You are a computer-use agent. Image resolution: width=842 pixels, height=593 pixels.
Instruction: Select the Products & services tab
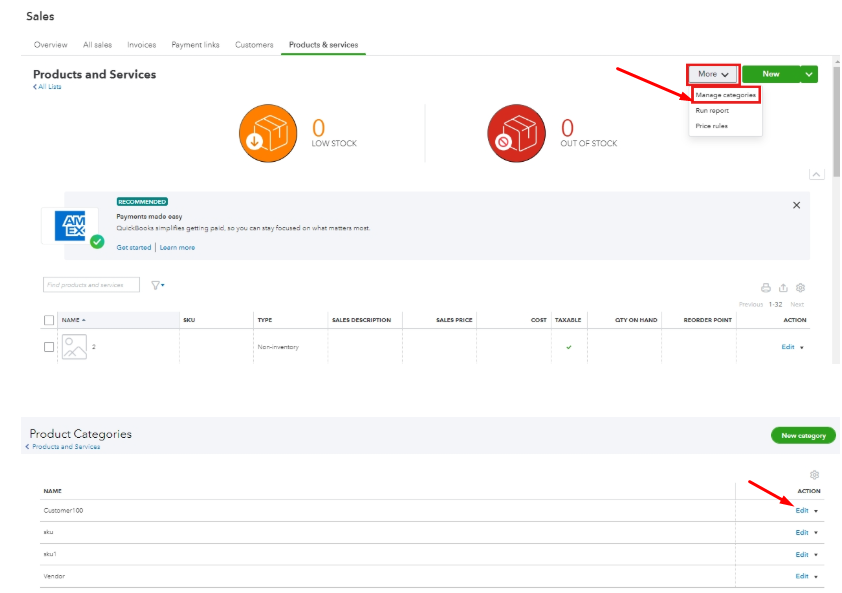pos(323,45)
